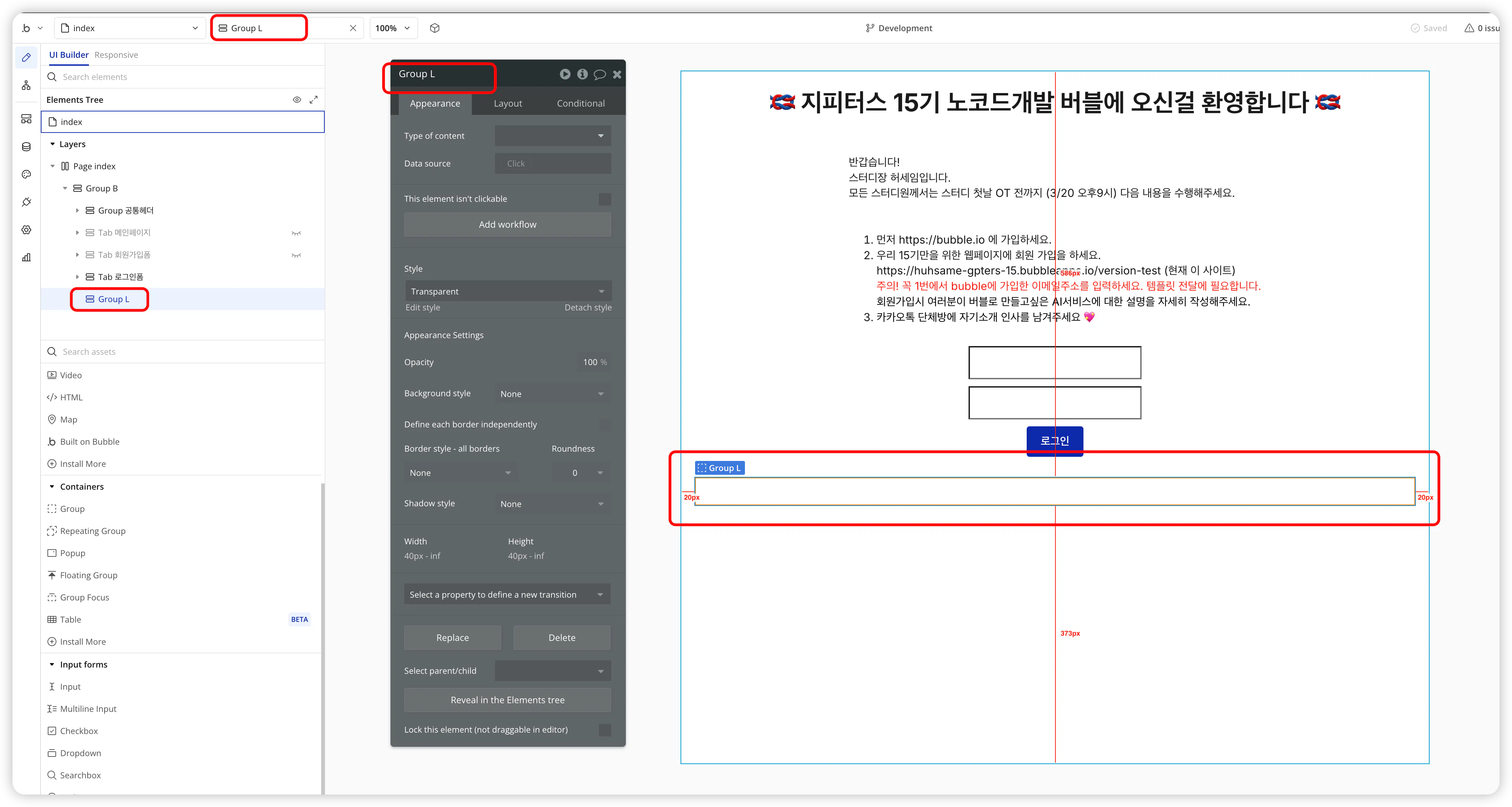
Task: Close the Group L property editor
Action: 617,74
